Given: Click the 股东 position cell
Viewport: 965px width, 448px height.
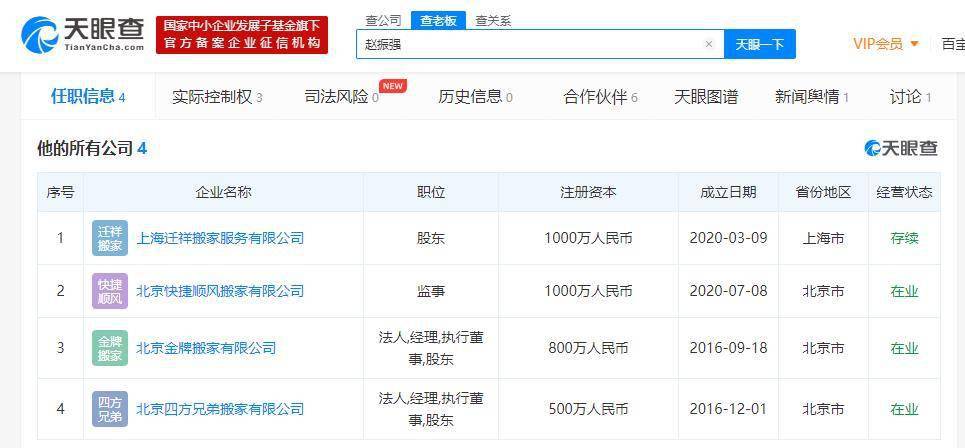Looking at the screenshot, I should (x=431, y=238).
